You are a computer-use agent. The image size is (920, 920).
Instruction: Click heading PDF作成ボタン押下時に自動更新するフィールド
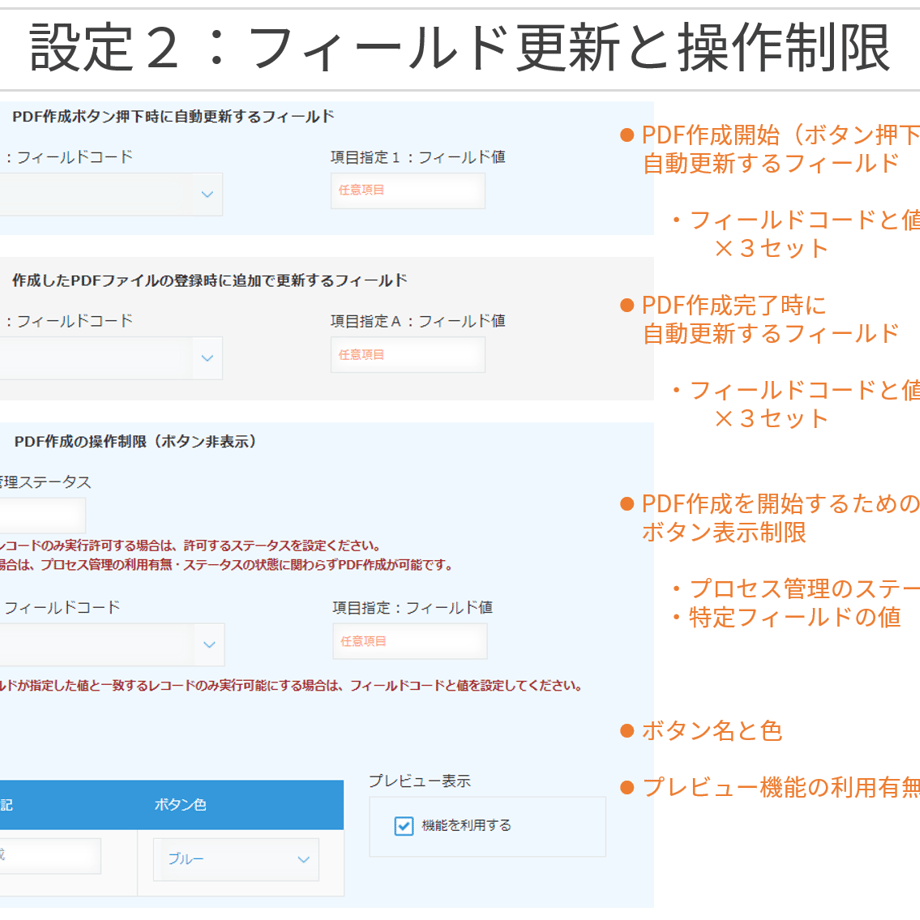click(x=173, y=116)
